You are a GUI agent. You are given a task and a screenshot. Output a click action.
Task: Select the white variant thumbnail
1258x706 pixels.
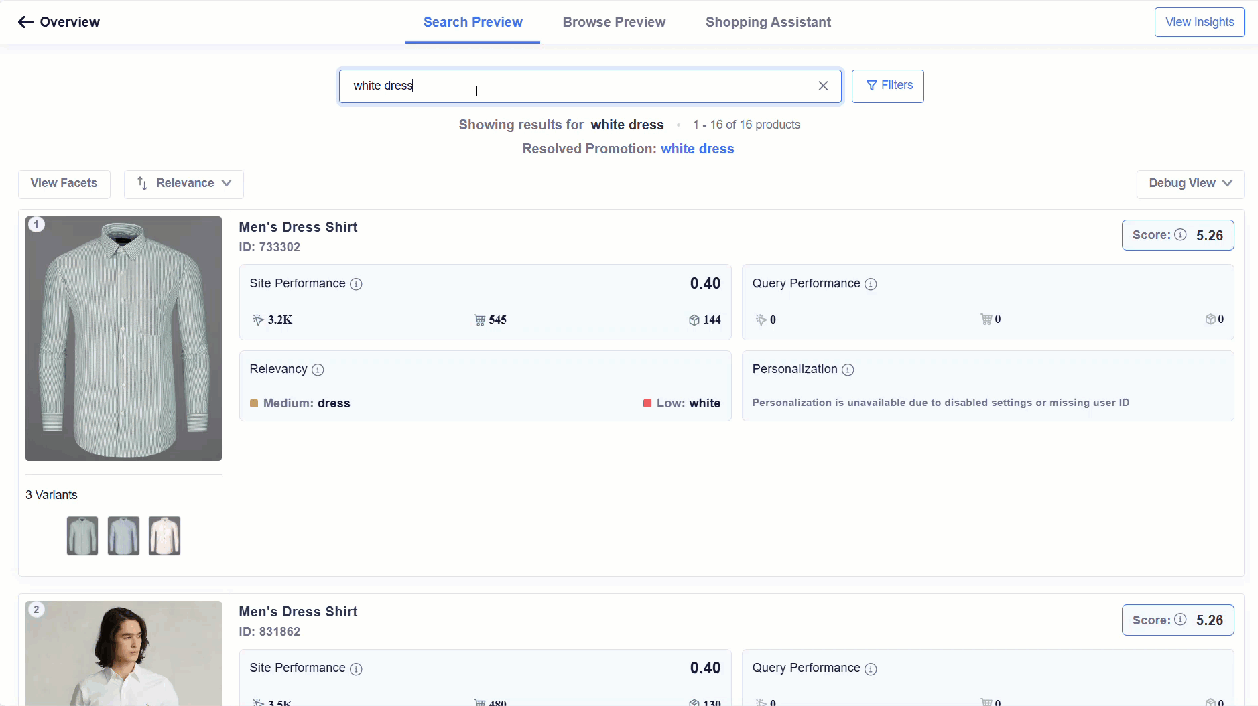pyautogui.click(x=165, y=536)
